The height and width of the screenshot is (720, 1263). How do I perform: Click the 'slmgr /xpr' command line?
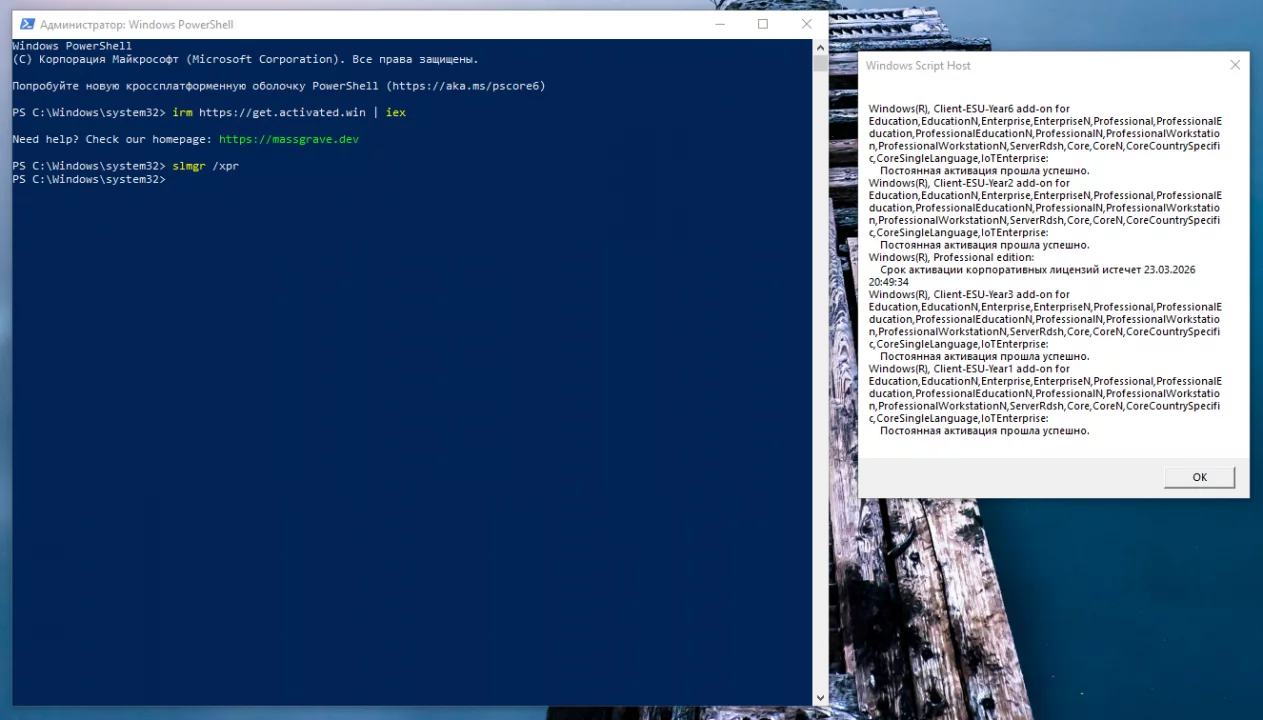click(x=205, y=166)
